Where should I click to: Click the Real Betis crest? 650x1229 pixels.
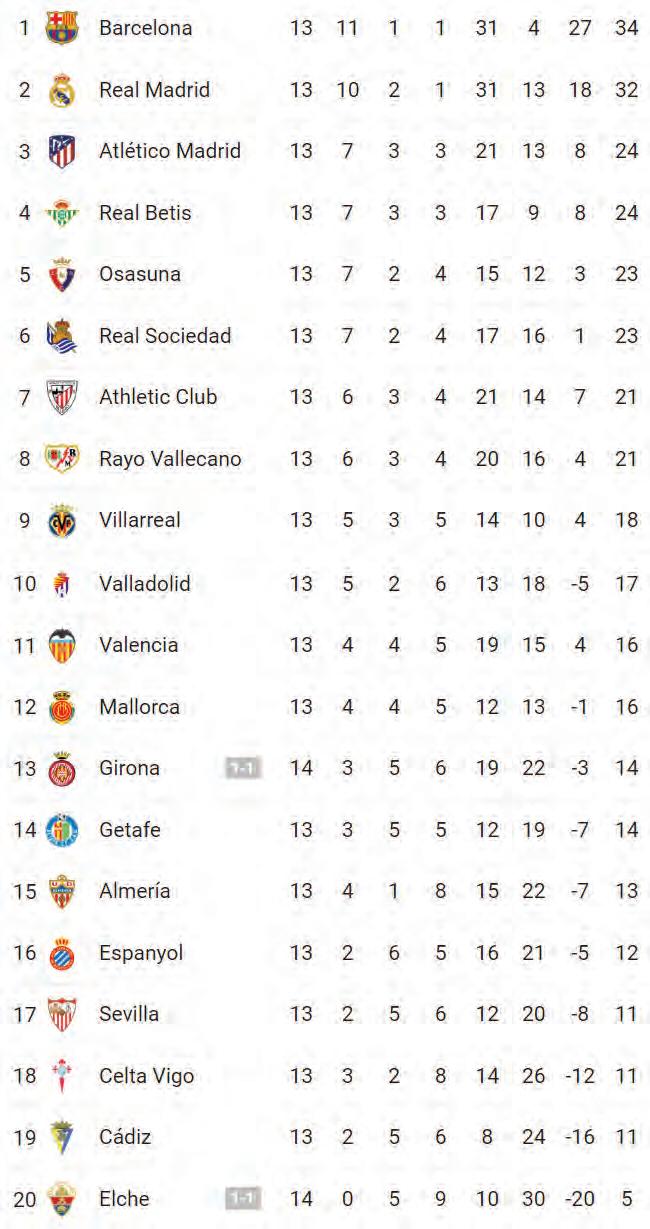62,213
